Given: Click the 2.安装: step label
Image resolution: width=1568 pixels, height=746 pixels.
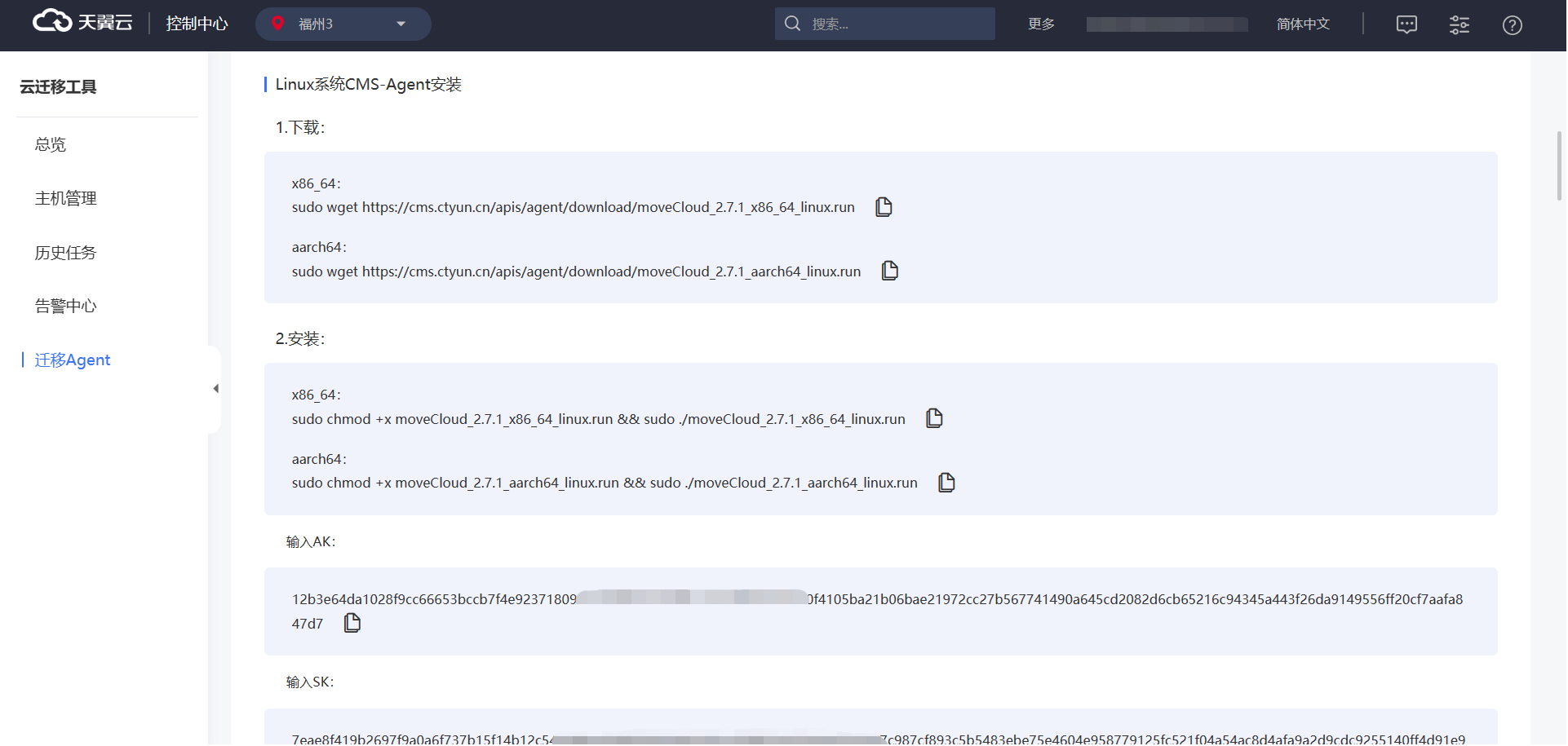Looking at the screenshot, I should [x=300, y=338].
